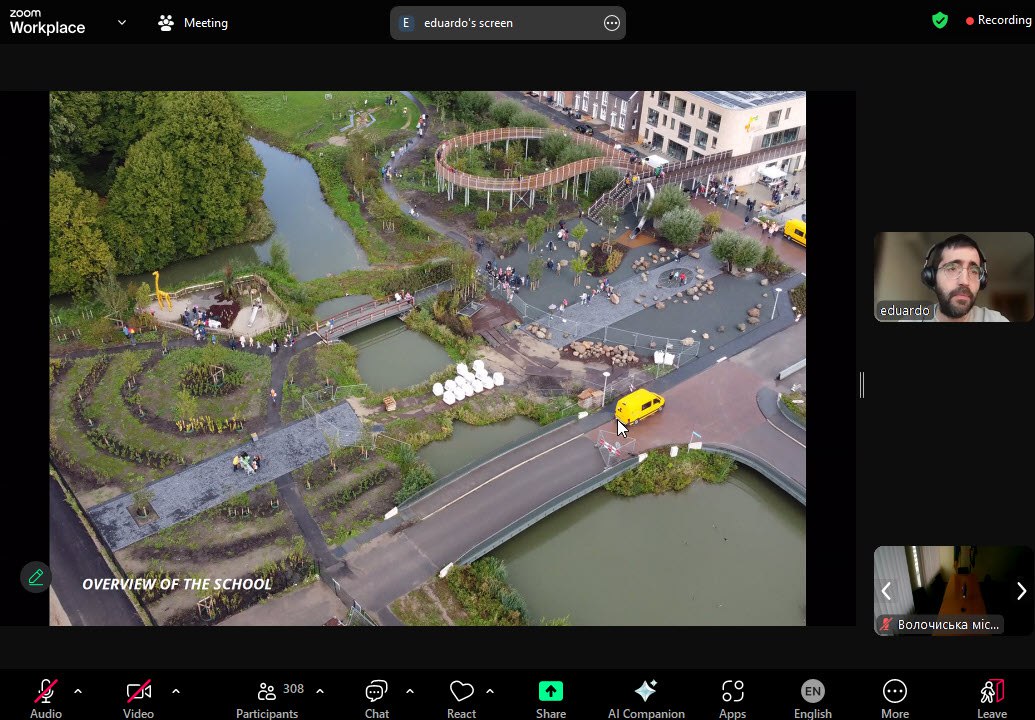Open the Zoom Workplace dropdown menu

coord(122,22)
